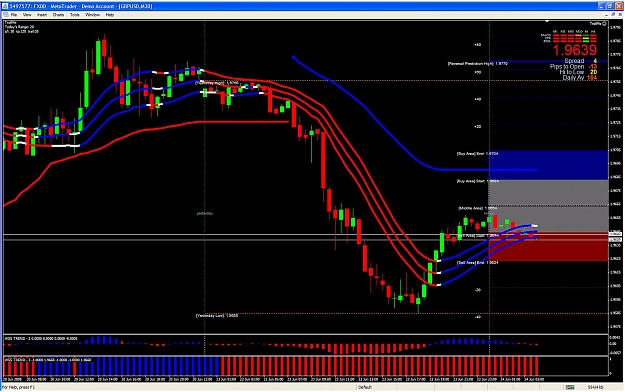Click the light-blue yesterday text on the chart
The width and height of the screenshot is (625, 392).
pyautogui.click(x=205, y=214)
